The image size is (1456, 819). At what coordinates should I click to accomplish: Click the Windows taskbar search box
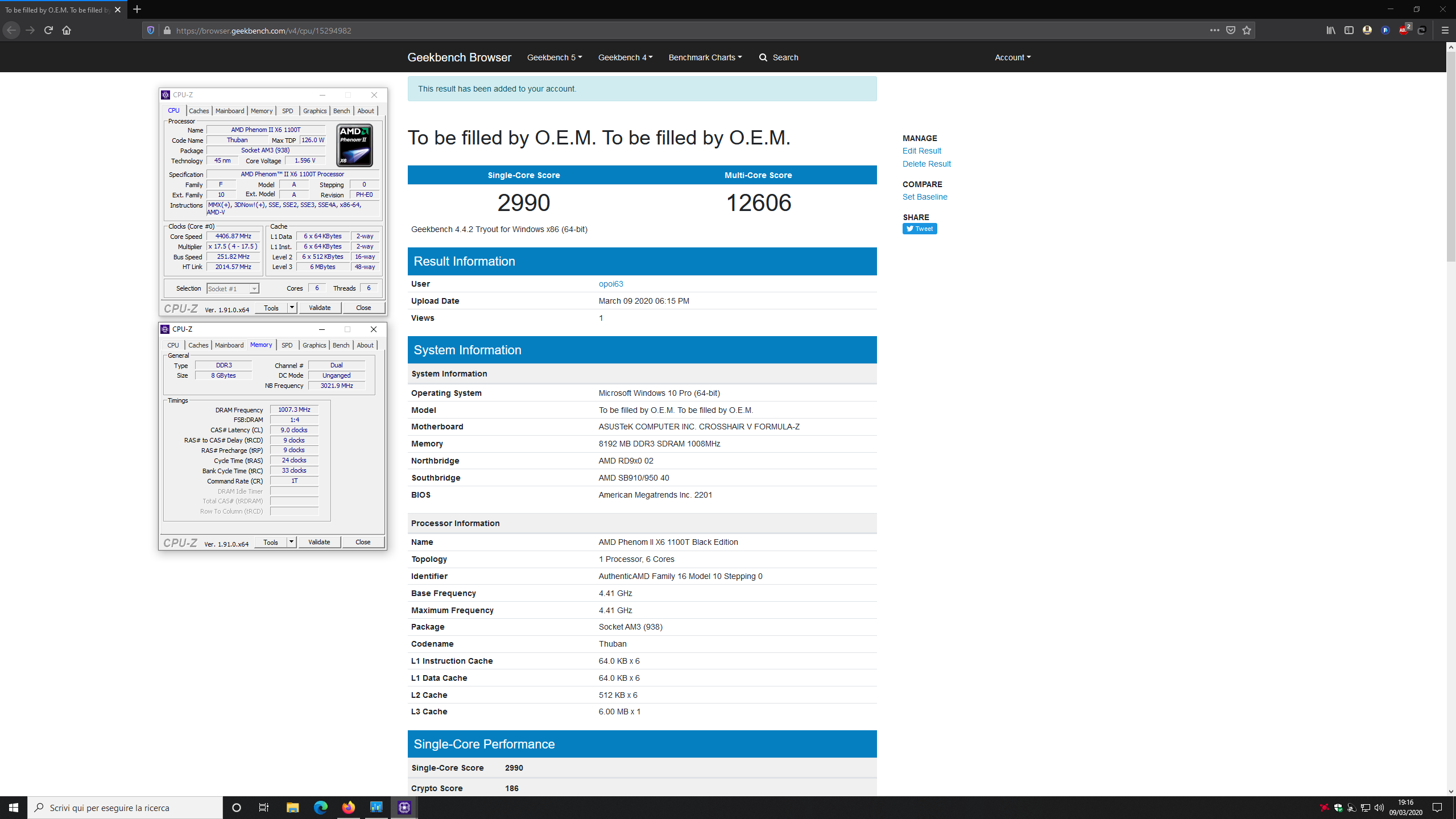125,808
